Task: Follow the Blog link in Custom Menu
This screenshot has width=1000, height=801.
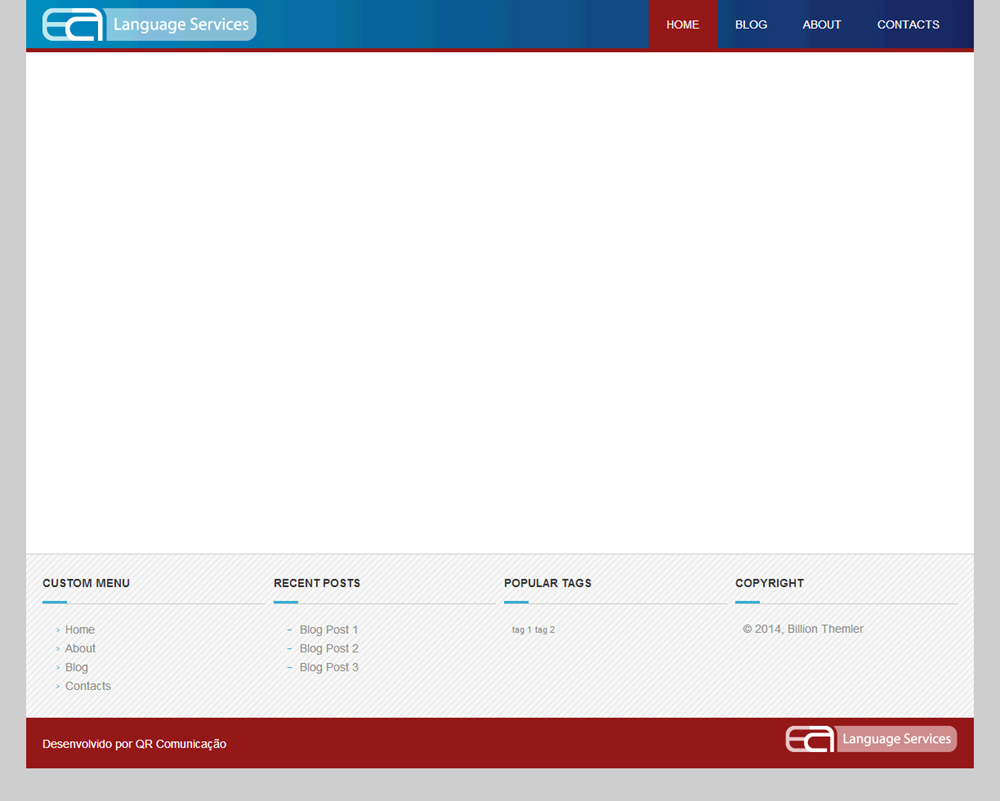Action: point(77,668)
